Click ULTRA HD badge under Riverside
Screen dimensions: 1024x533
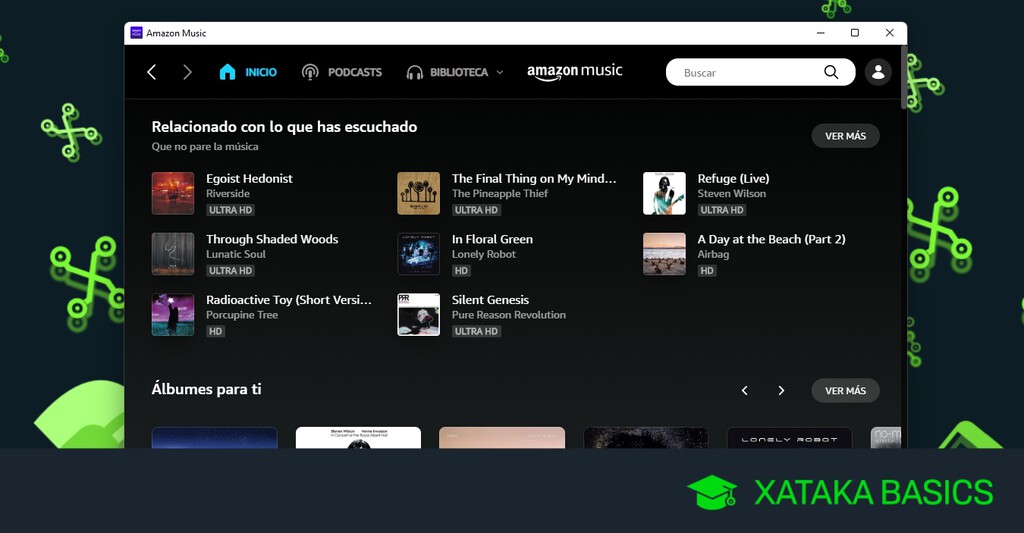[x=231, y=210]
